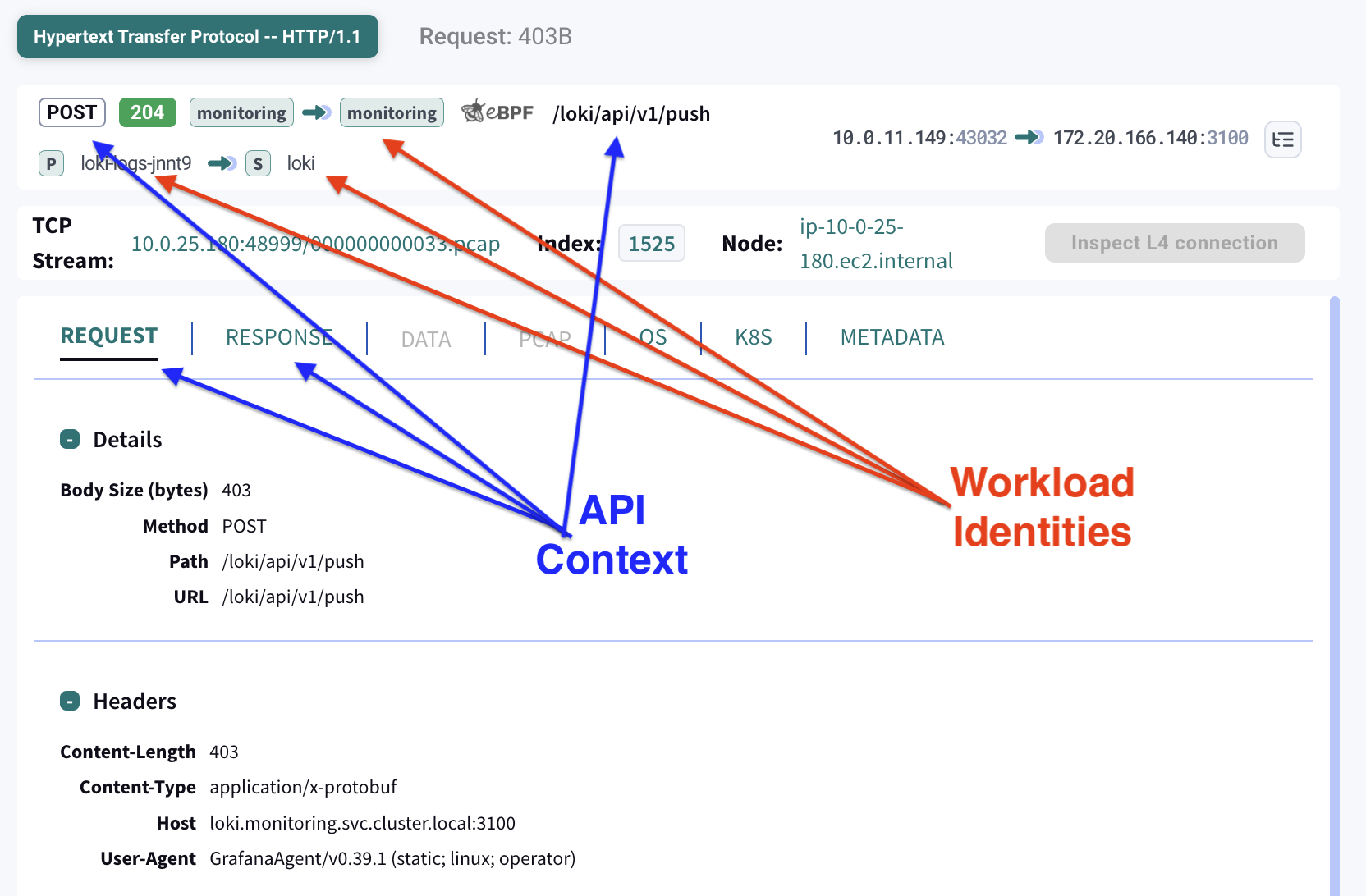
Task: Switch to the RESPONSE tab
Action: (x=280, y=337)
